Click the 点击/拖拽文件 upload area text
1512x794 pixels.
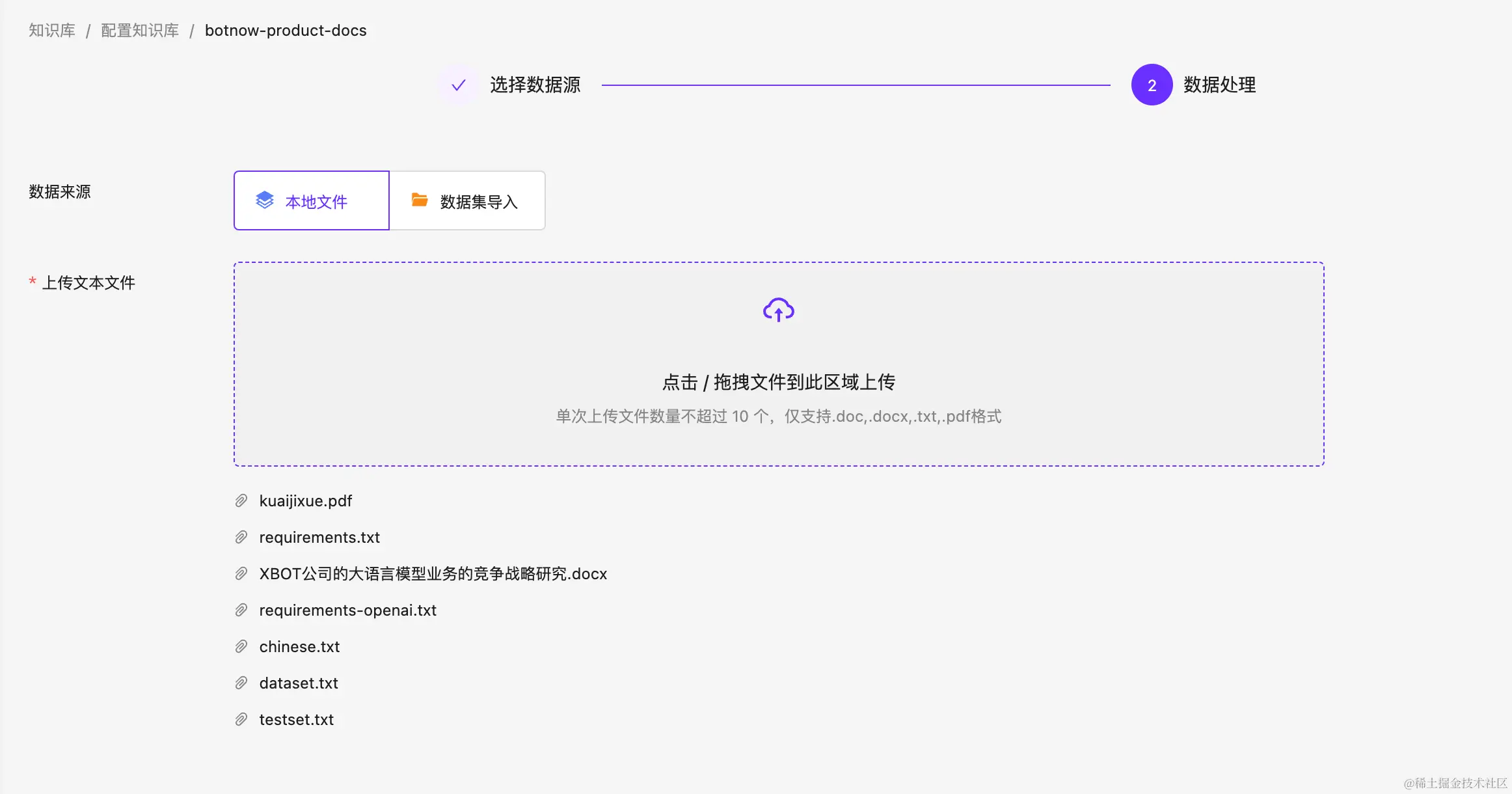click(x=778, y=382)
